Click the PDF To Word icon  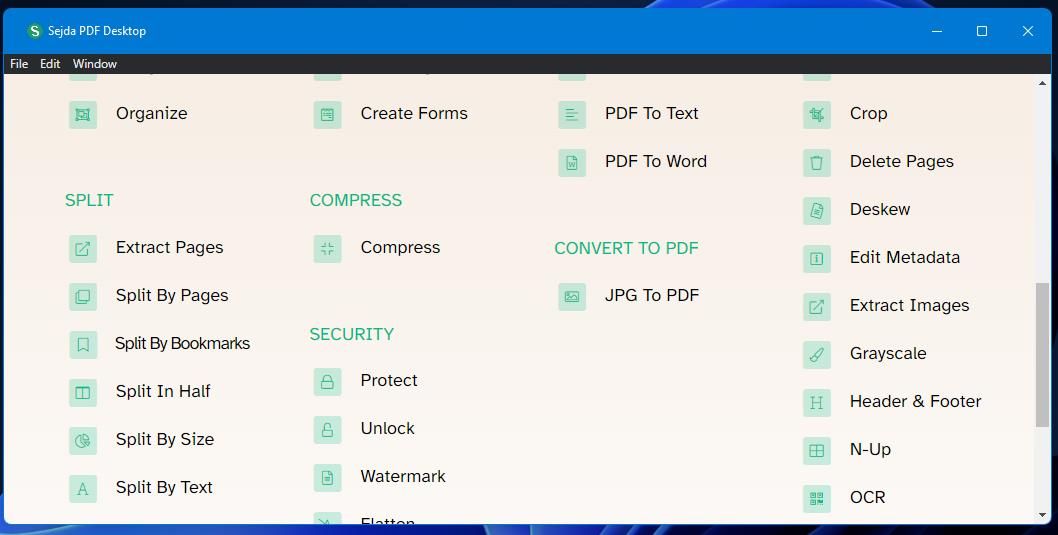(572, 163)
